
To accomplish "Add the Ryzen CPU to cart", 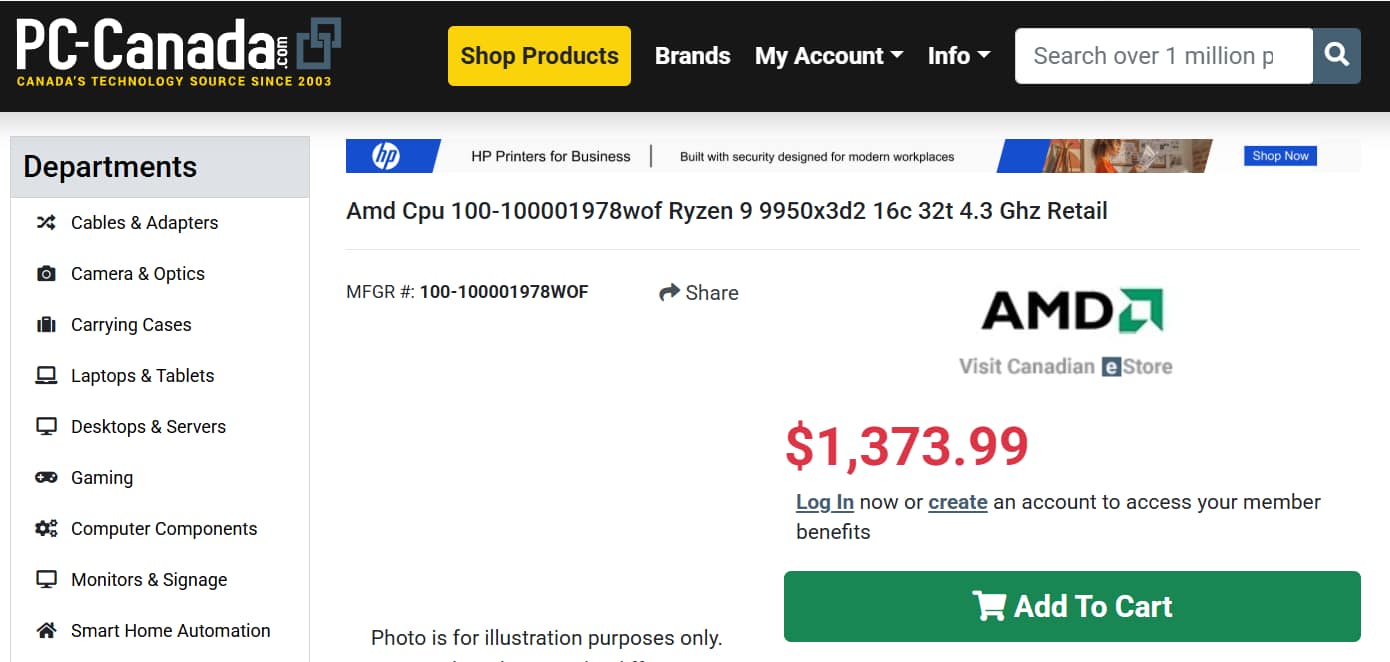I will point(1072,606).
